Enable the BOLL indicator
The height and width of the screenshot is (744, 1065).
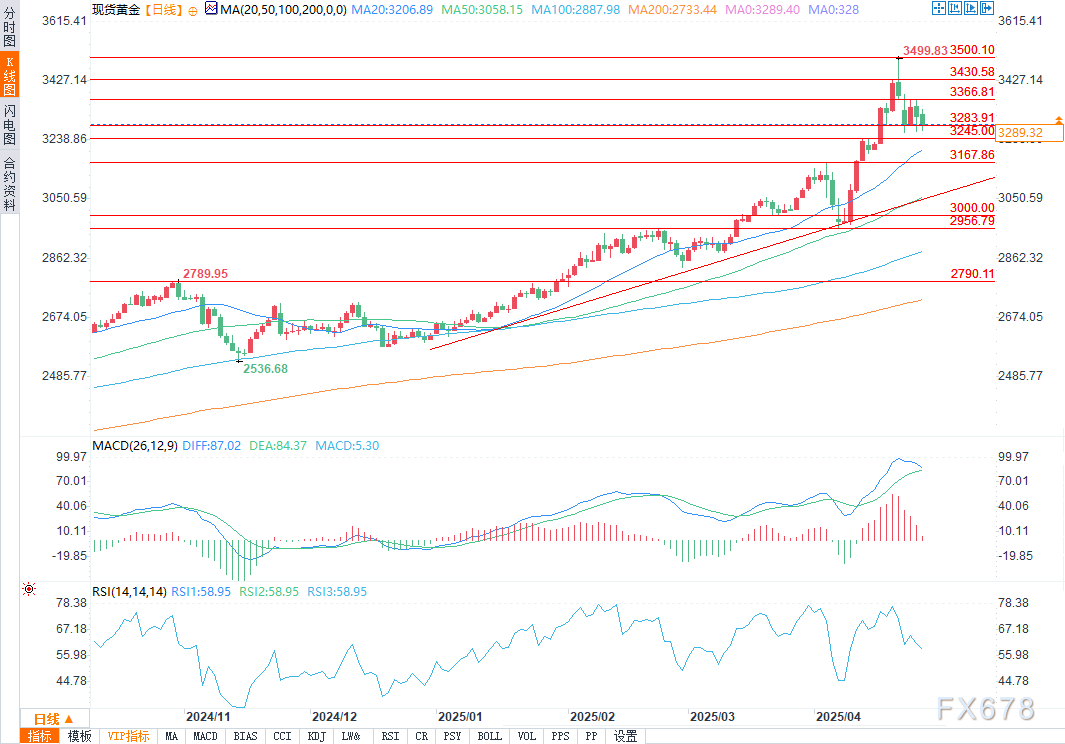(x=489, y=736)
